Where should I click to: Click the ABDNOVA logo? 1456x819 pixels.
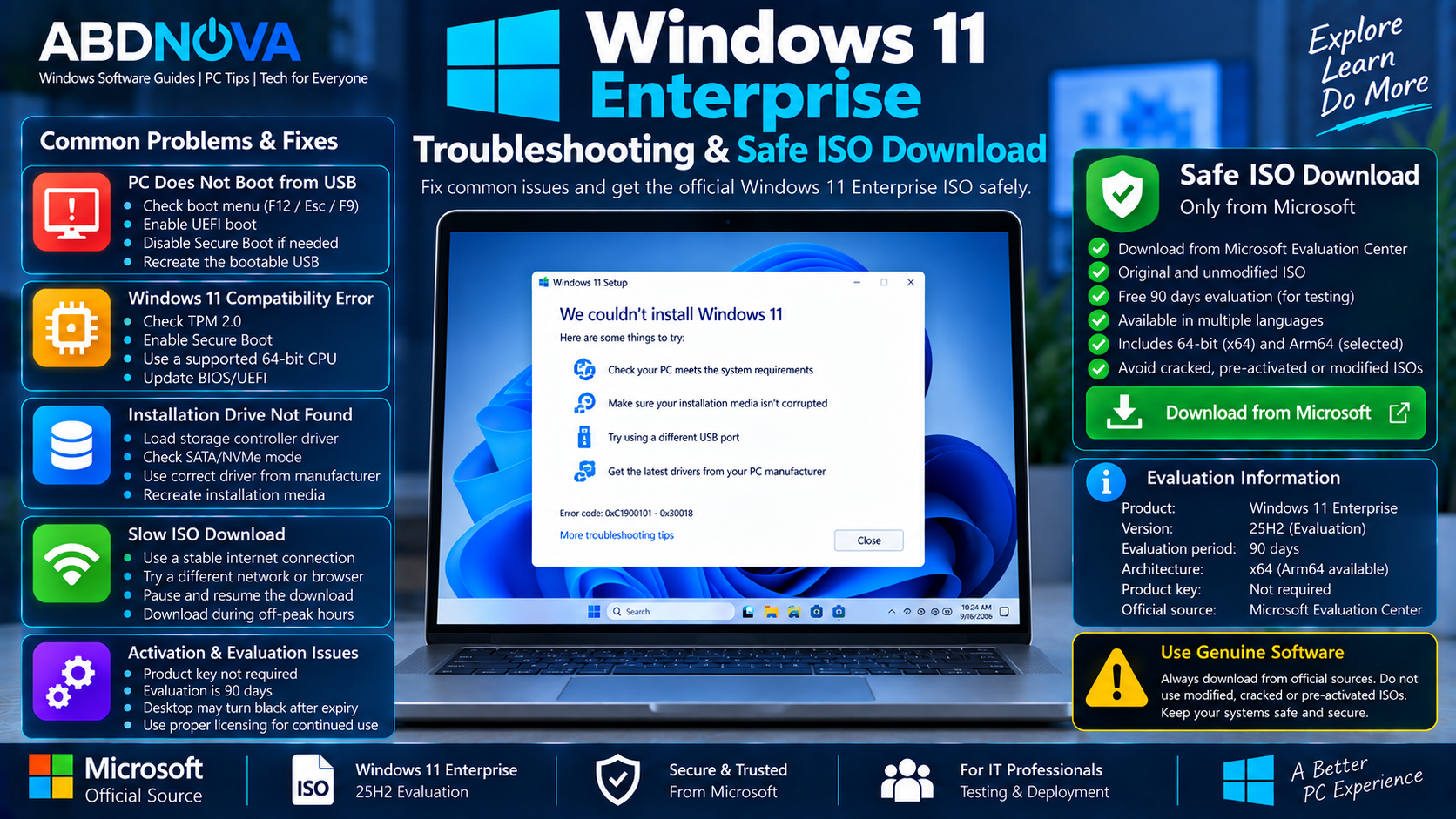pyautogui.click(x=170, y=41)
